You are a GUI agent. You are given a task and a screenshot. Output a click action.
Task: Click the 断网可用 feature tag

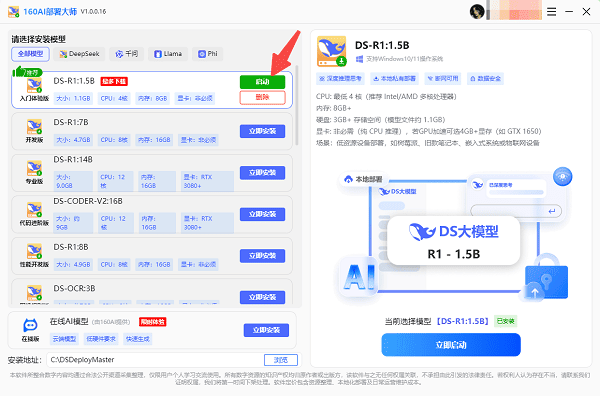pyautogui.click(x=443, y=78)
